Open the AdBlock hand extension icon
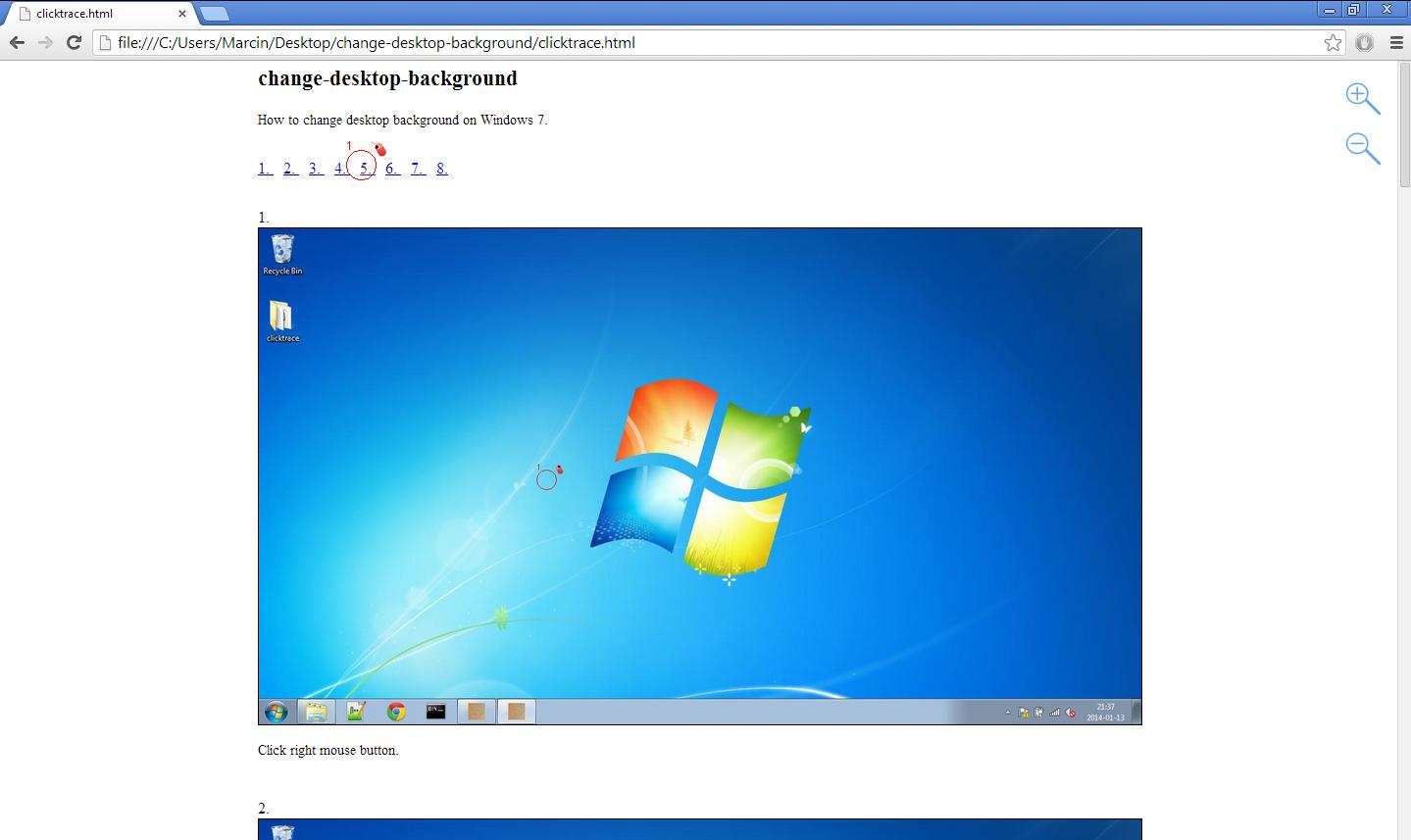Screen dimensions: 1411x840 point(1365,42)
